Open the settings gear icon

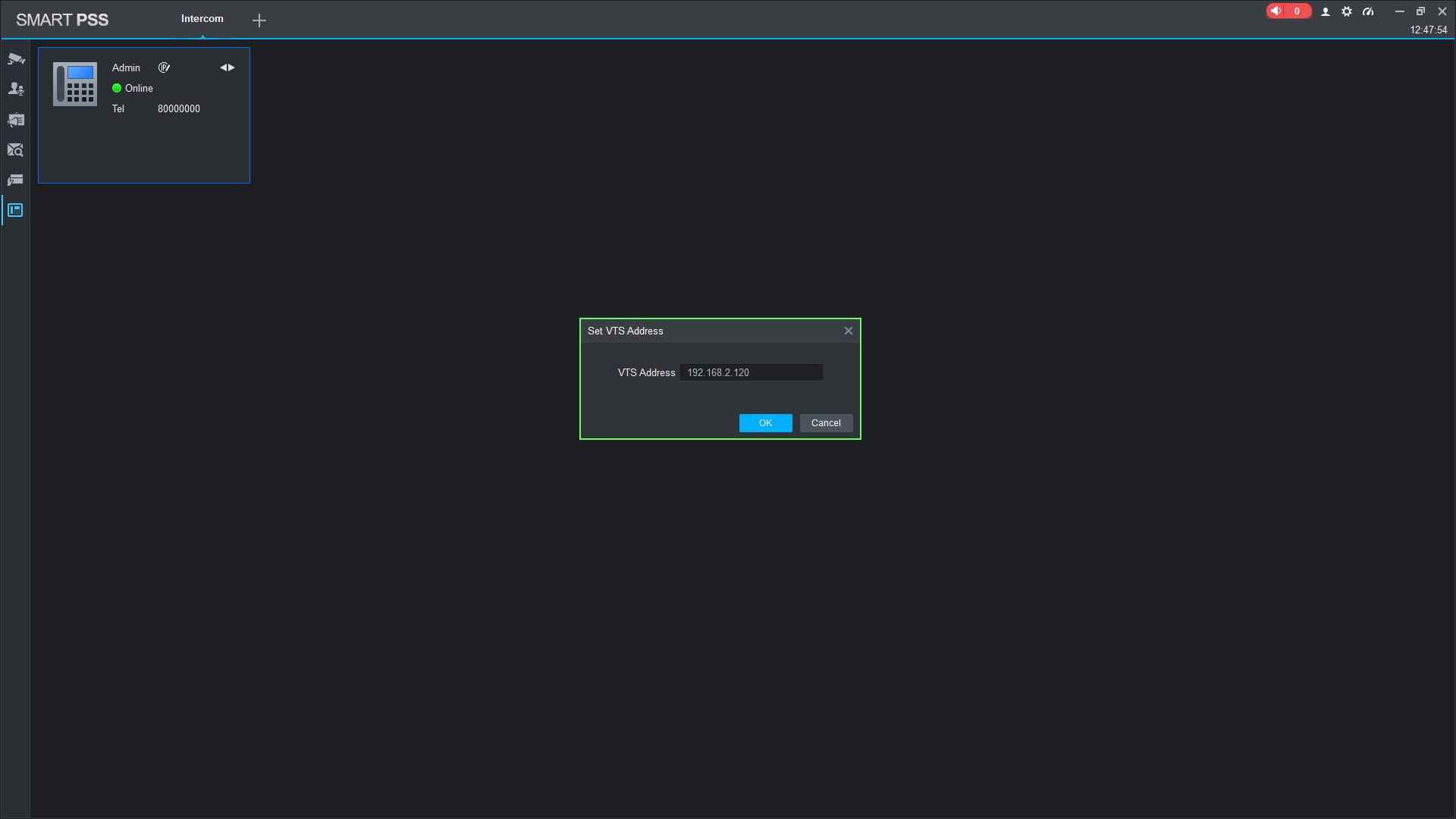click(1347, 11)
